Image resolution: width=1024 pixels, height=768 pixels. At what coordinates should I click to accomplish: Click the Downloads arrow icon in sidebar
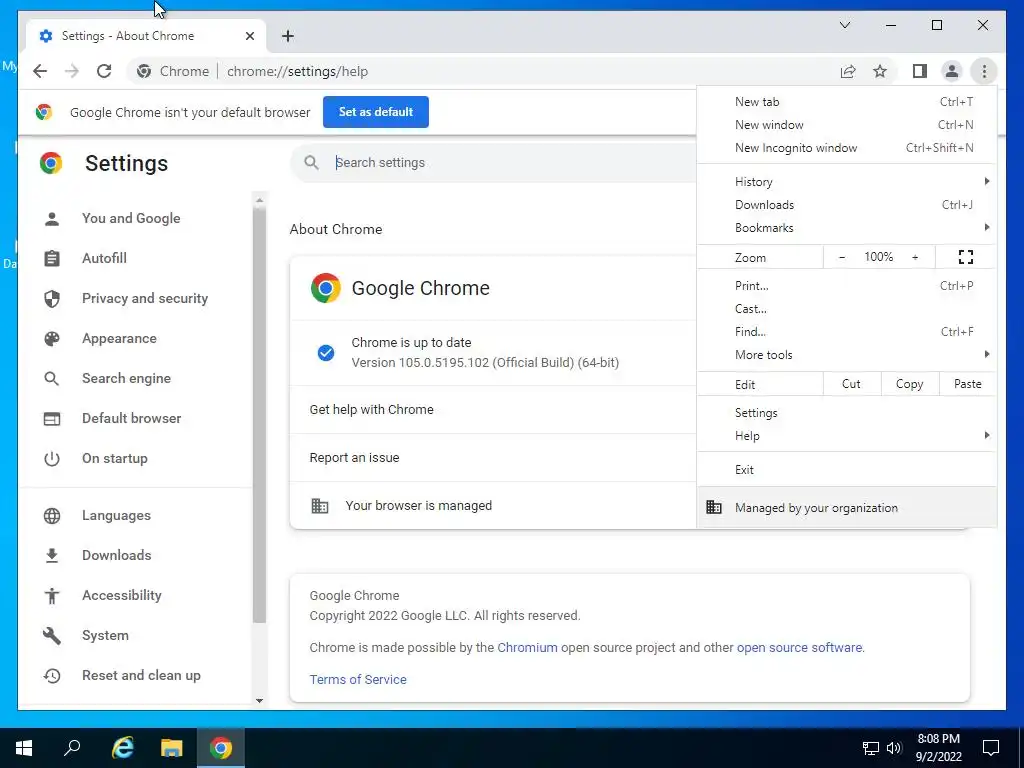click(x=52, y=555)
